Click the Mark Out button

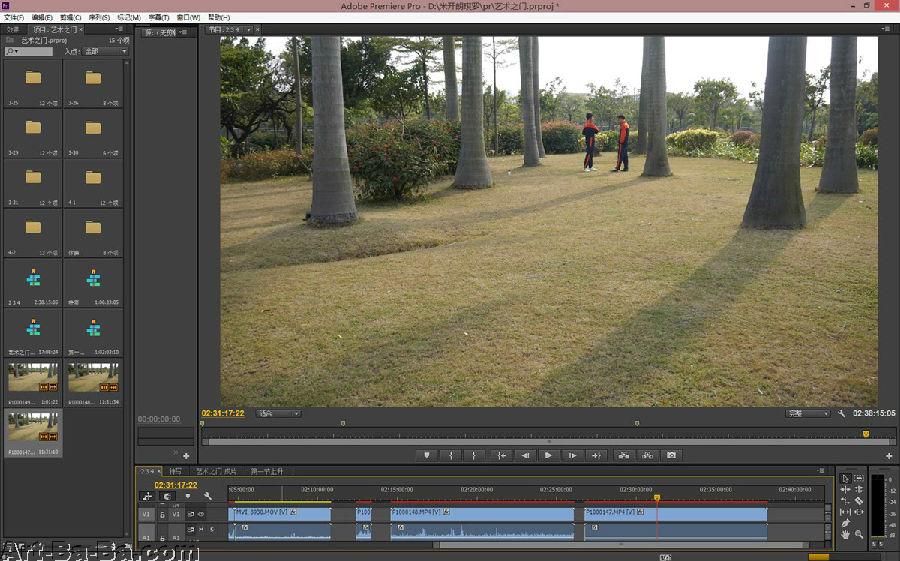474,455
